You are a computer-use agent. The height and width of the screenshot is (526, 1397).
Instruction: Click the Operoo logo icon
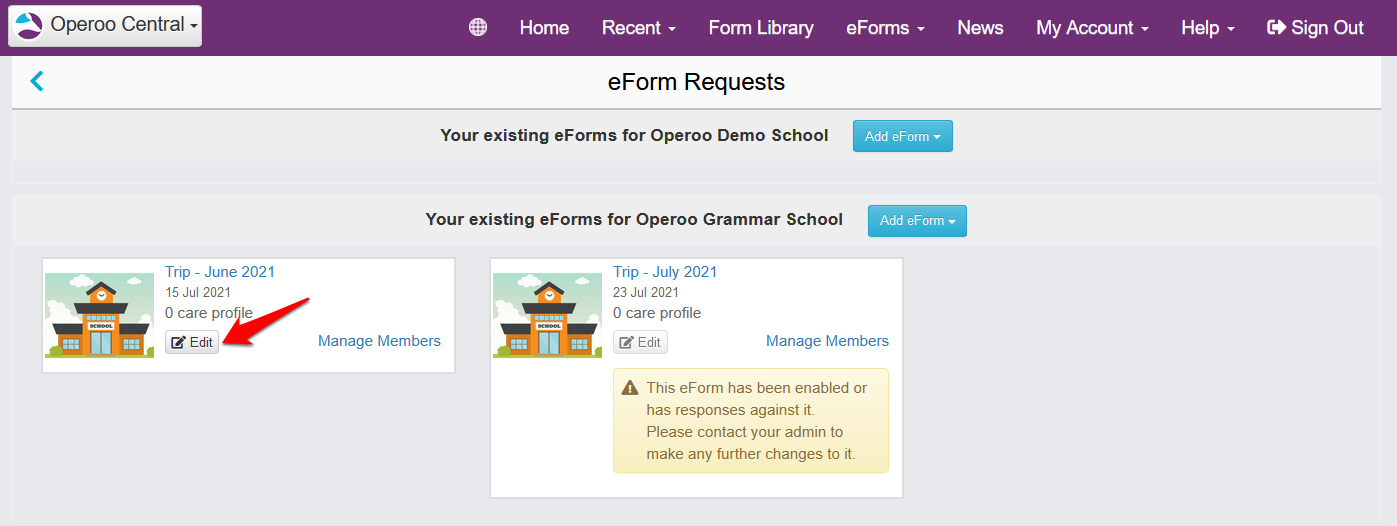29,25
